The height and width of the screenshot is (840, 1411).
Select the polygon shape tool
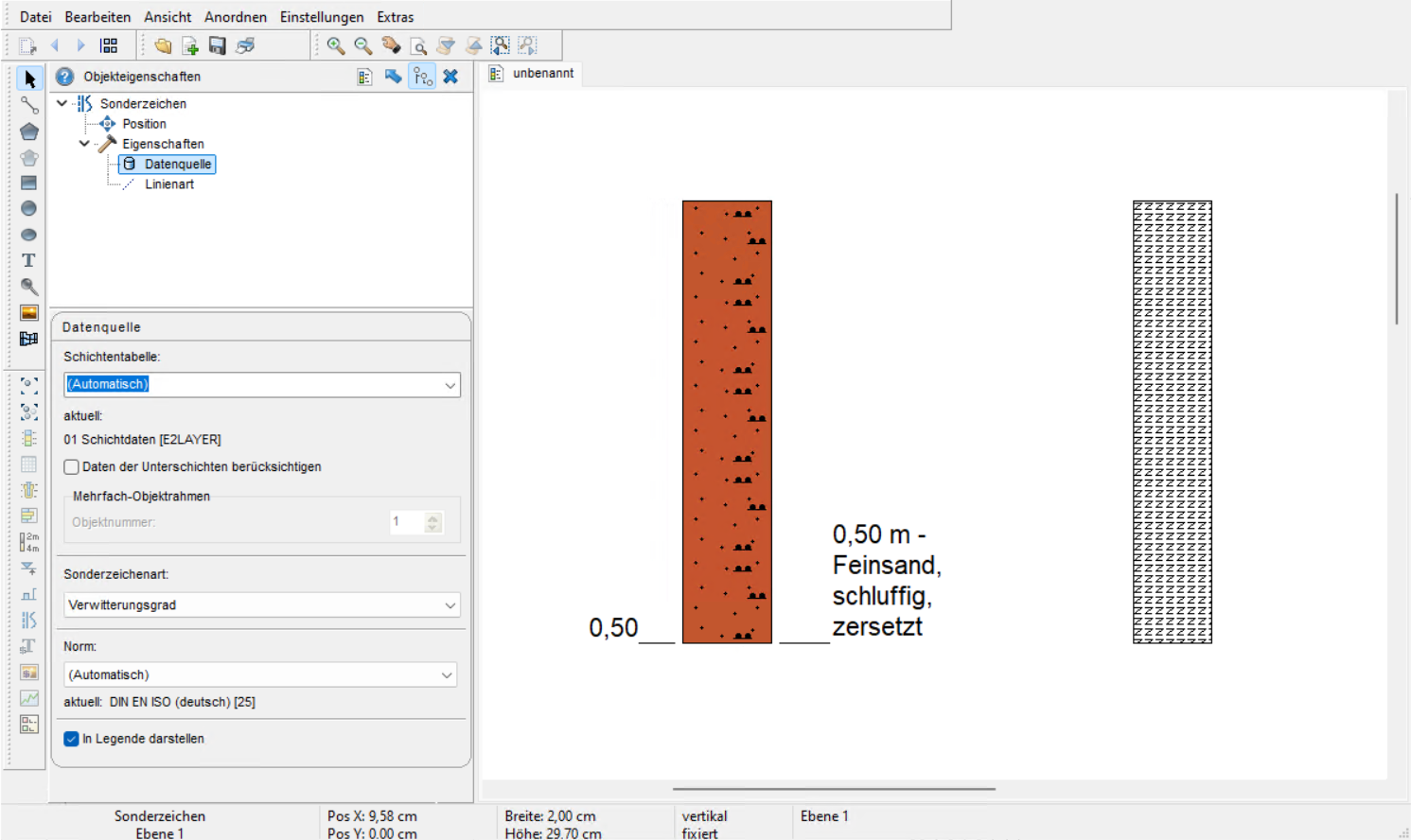coord(29,131)
